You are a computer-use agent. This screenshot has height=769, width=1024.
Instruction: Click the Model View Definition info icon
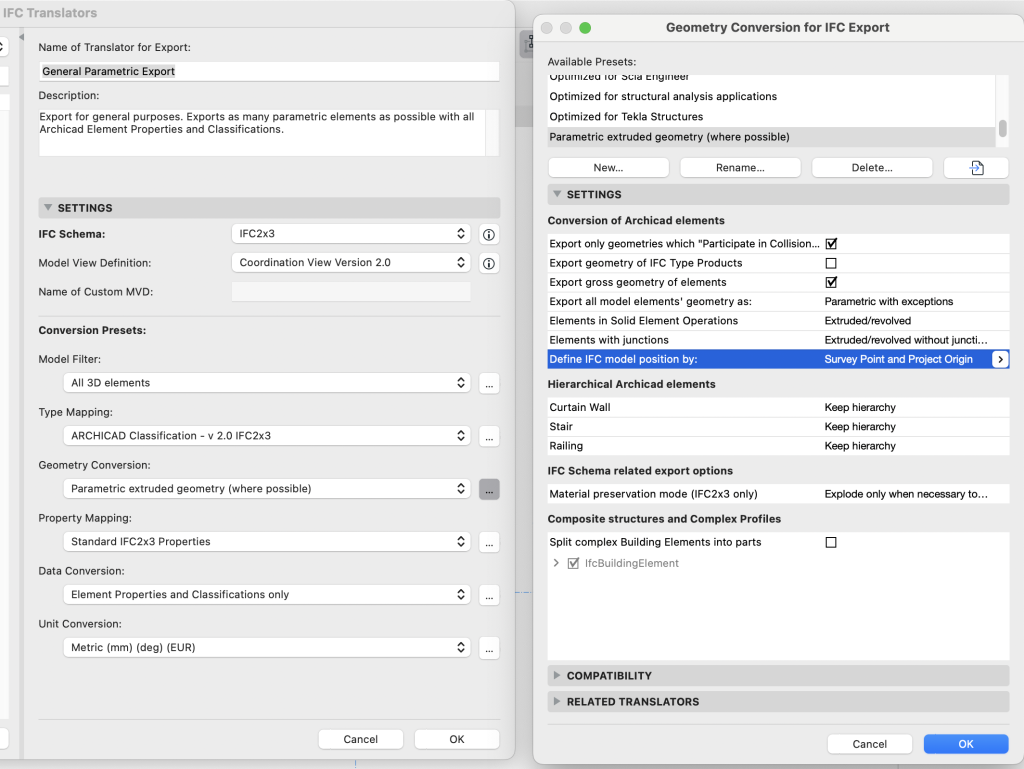pos(489,264)
